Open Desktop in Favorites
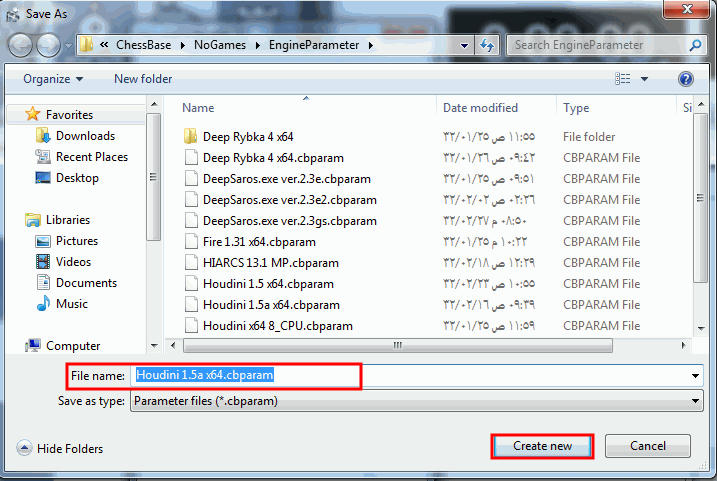The height and width of the screenshot is (481, 717). 77,178
